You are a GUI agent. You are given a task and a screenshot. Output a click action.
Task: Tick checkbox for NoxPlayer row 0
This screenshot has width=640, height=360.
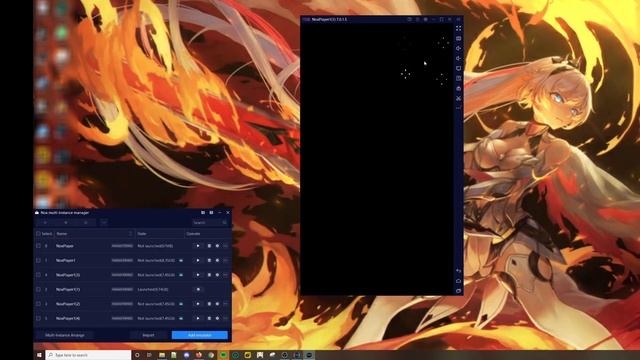click(x=38, y=246)
